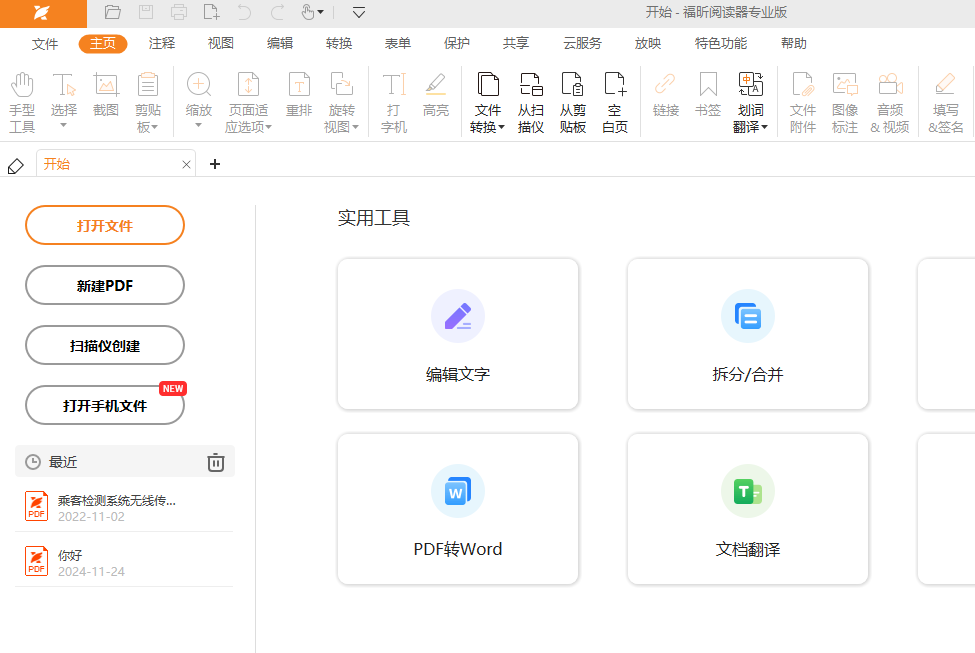The image size is (975, 653).
Task: Select the 选择 text selection tool
Action: coord(63,95)
